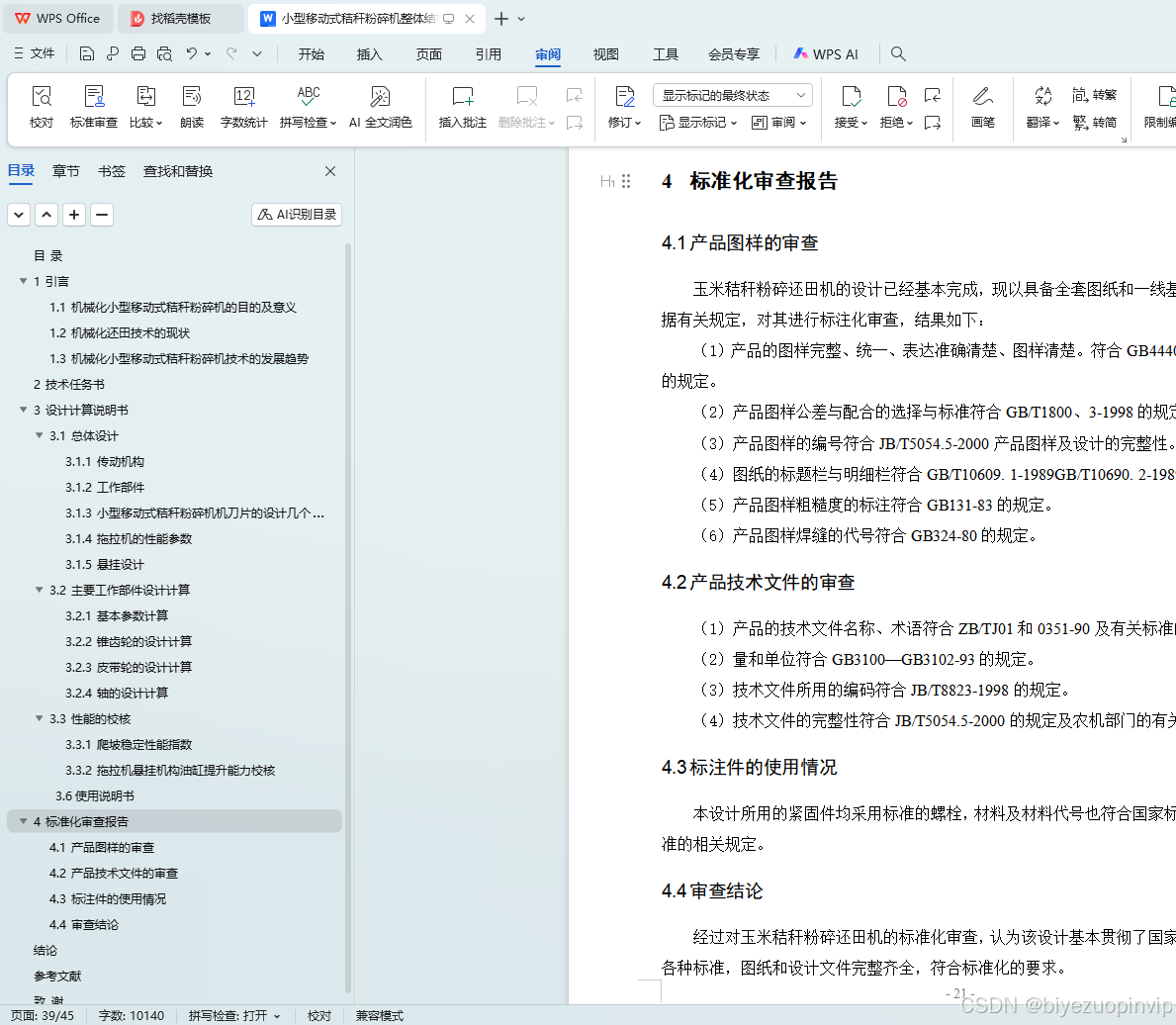This screenshot has height=1025, width=1176.
Task: Click the AI识别目录 button
Action: [297, 215]
